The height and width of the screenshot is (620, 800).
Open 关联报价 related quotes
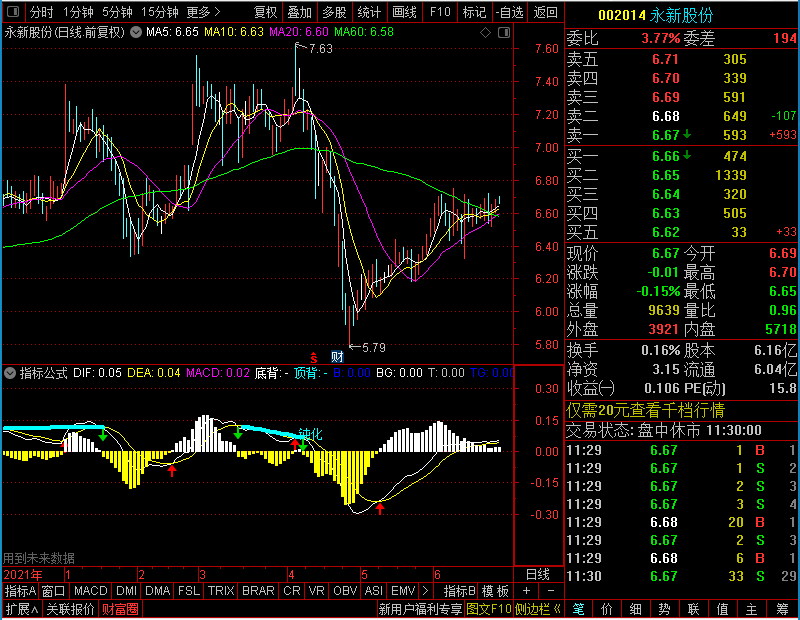(70, 609)
